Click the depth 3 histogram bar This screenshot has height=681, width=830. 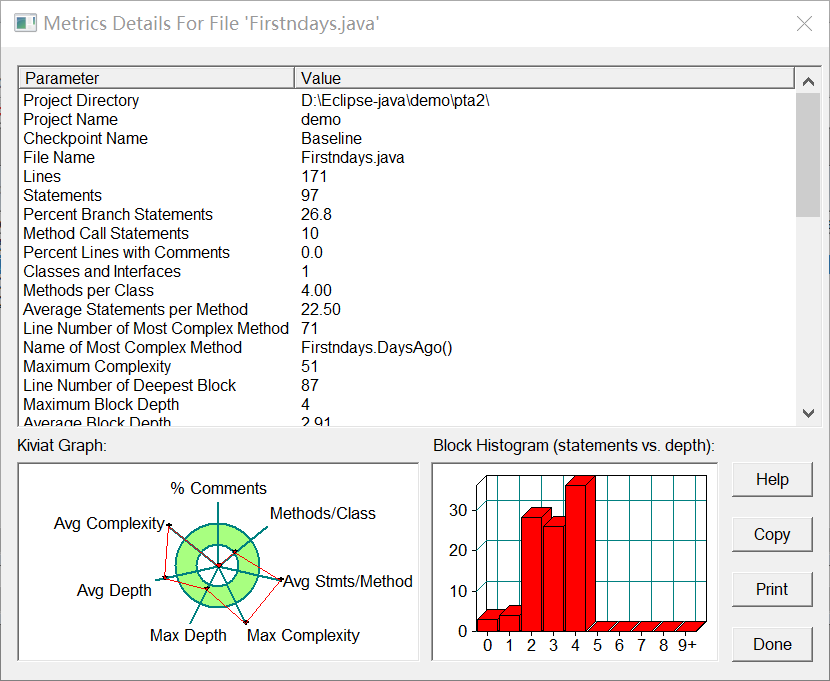click(554, 577)
